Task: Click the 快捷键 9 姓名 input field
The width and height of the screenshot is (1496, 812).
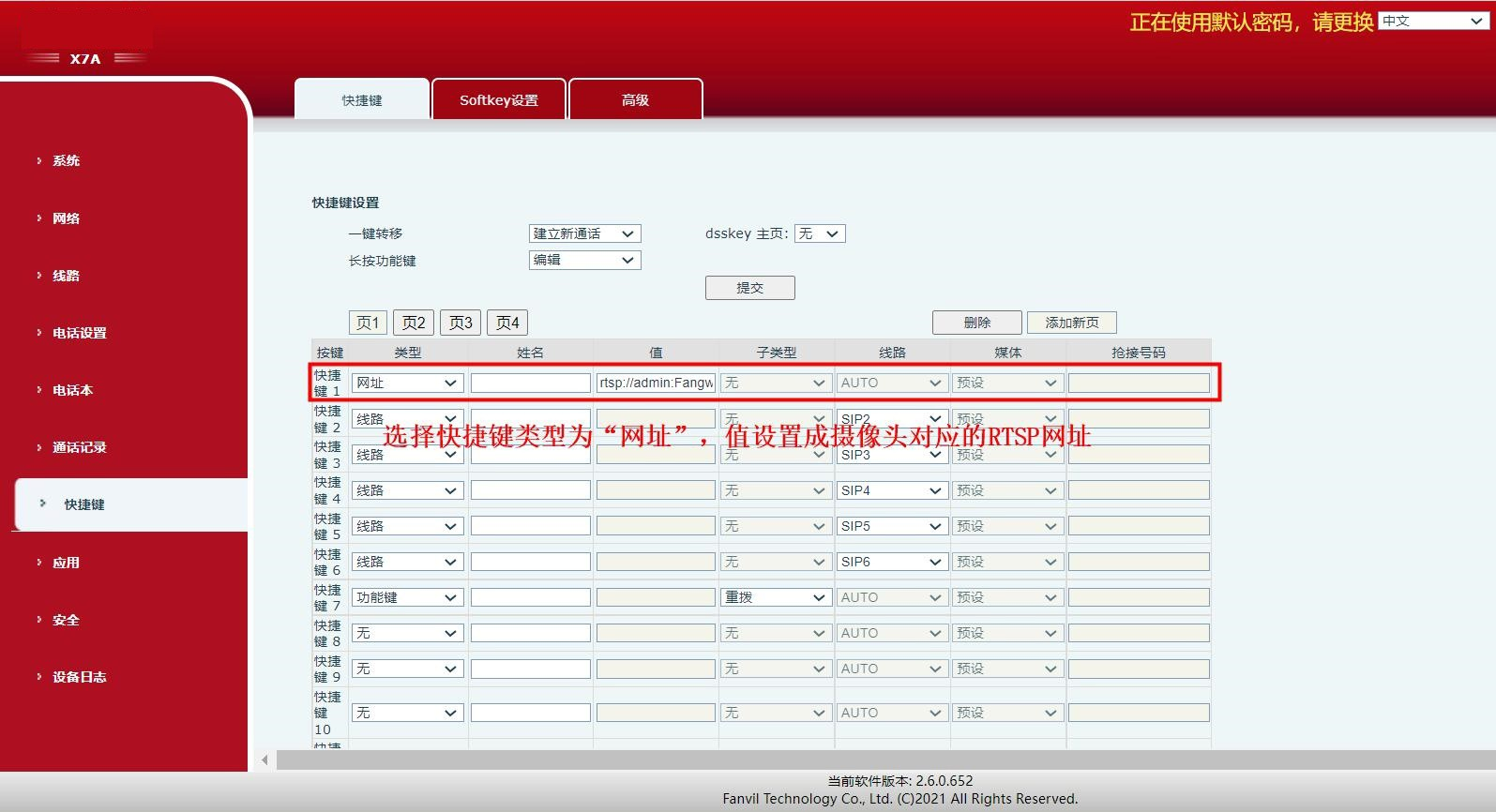Action: pos(530,669)
